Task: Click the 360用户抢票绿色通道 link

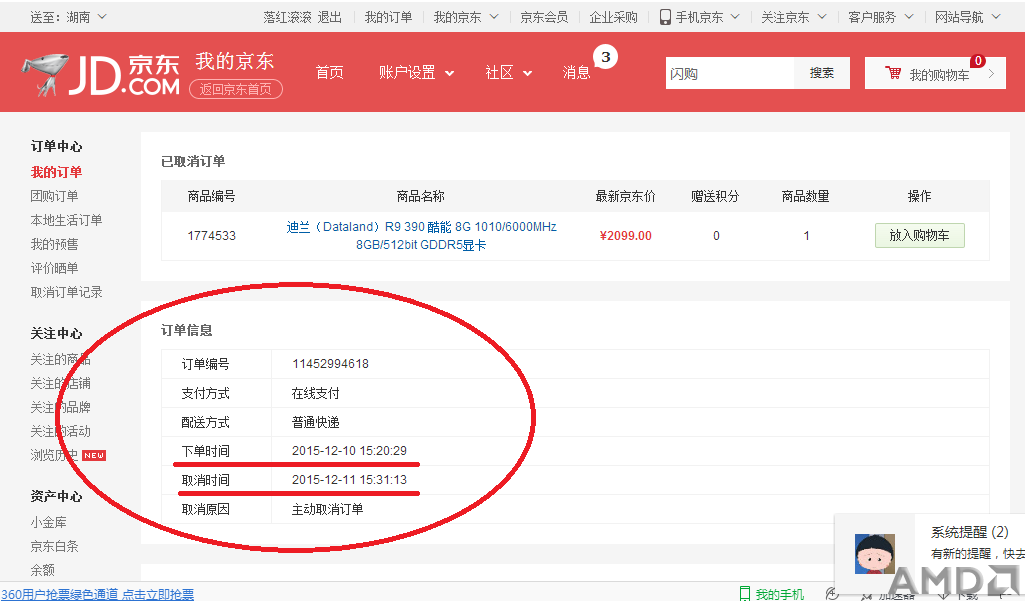Action: 97,594
